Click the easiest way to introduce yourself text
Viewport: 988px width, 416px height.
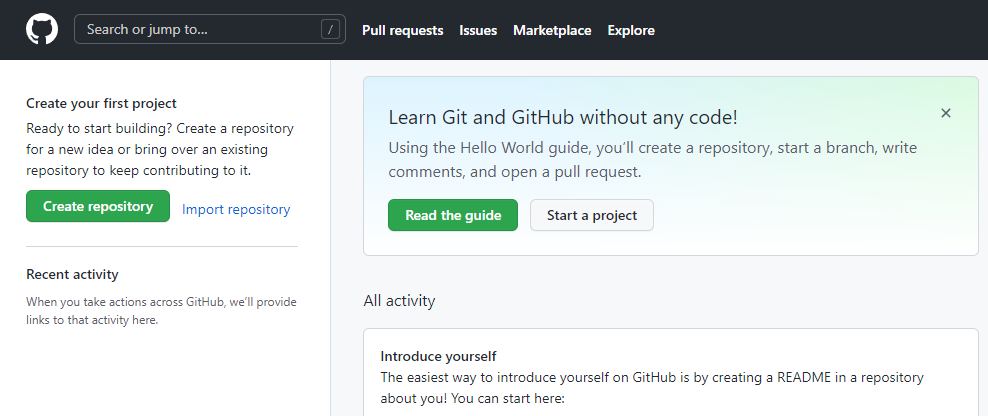click(x=652, y=388)
